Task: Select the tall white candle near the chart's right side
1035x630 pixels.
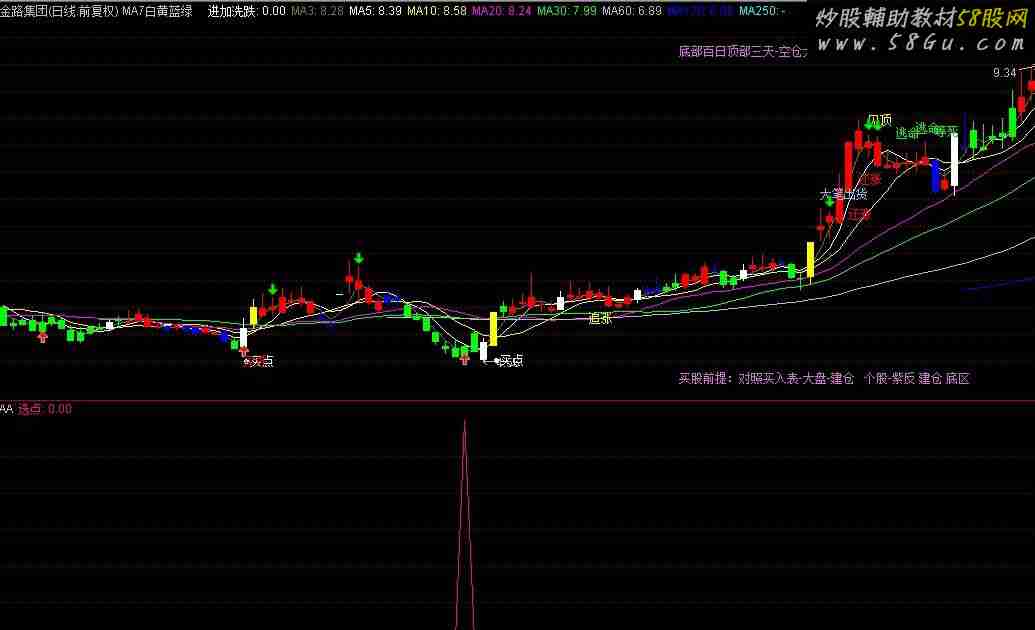Action: pyautogui.click(x=954, y=160)
